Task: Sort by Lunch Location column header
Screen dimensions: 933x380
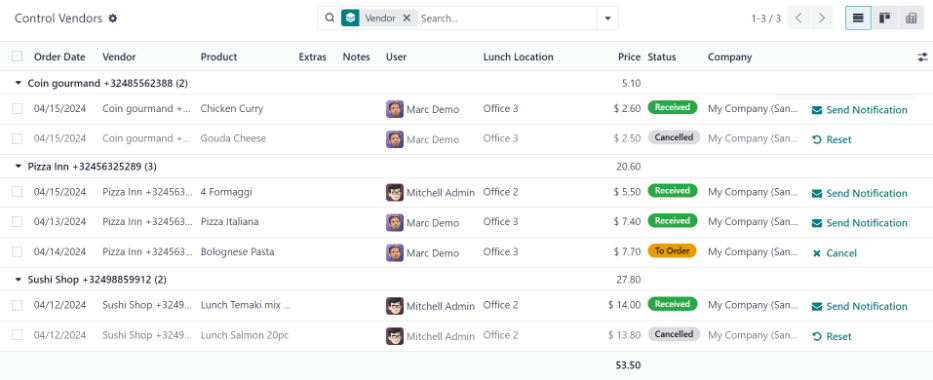Action: pos(518,57)
